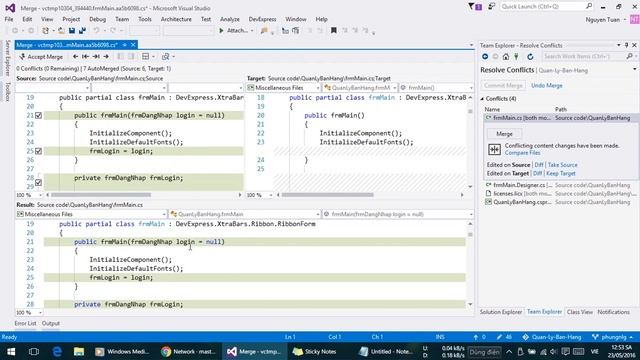The width and height of the screenshot is (640, 360).
Task: Toggle the checkbox at source line 25
Action: (38, 151)
